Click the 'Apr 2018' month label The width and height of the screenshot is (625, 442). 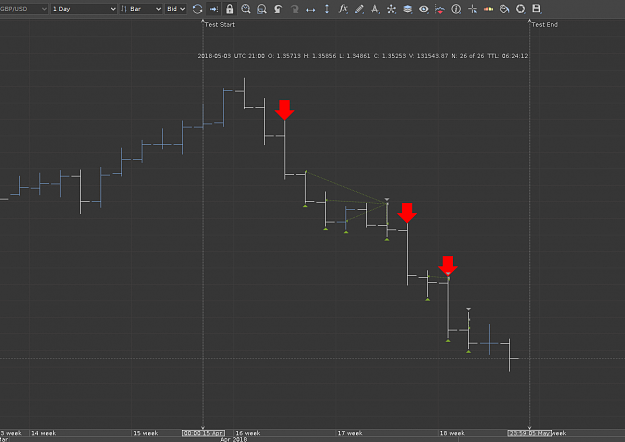[234, 439]
